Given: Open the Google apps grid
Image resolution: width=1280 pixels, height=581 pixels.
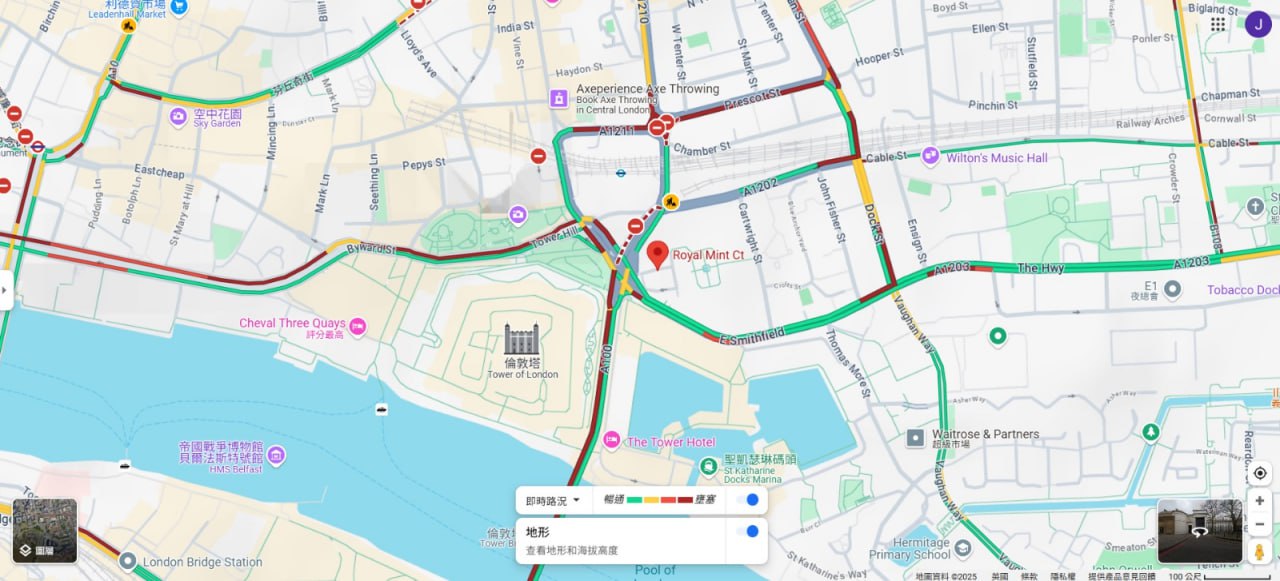Looking at the screenshot, I should tap(1218, 24).
